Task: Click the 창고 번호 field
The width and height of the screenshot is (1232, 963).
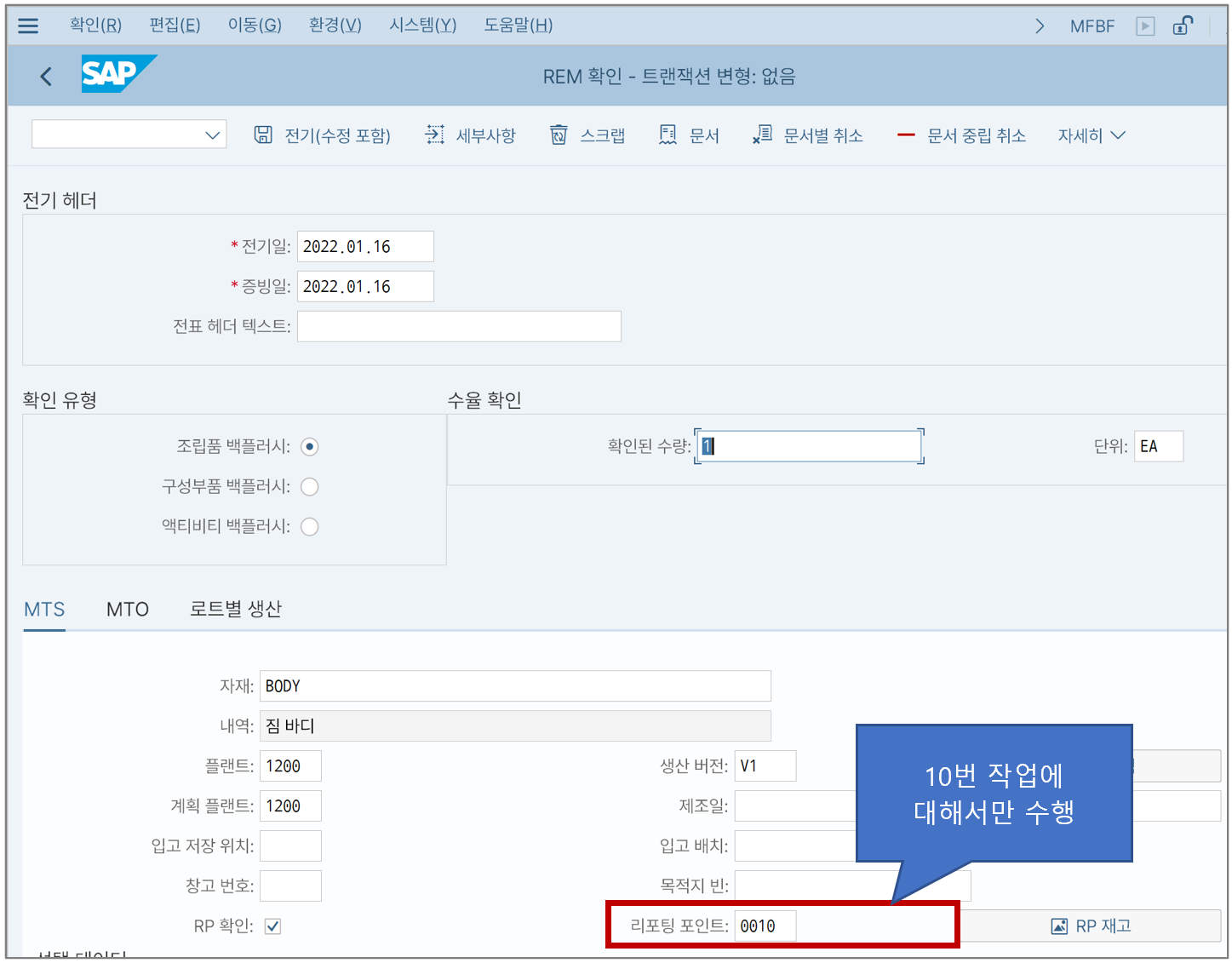Action: coord(290,886)
